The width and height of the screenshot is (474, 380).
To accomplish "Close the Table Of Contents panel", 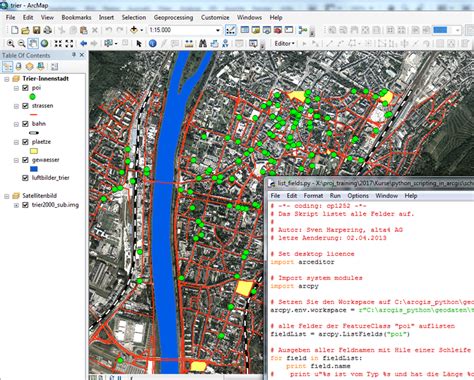I will coord(82,55).
